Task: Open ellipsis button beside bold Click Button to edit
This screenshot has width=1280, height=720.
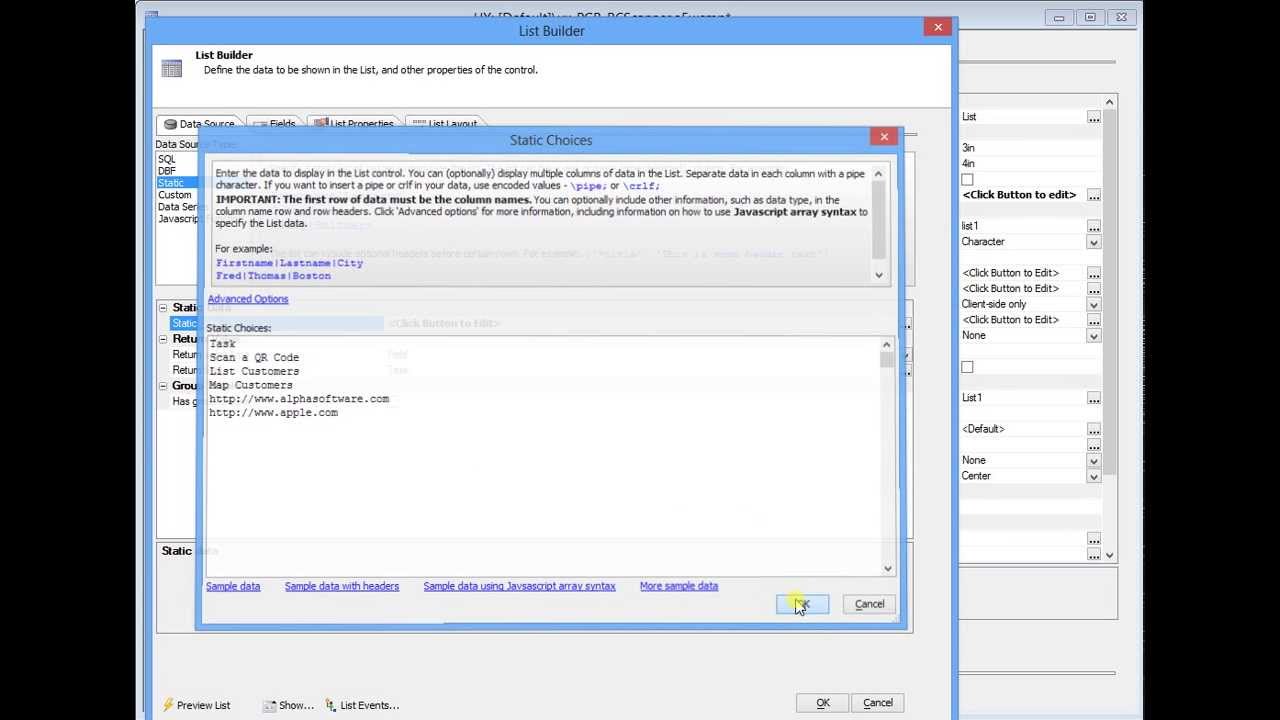Action: [x=1094, y=195]
